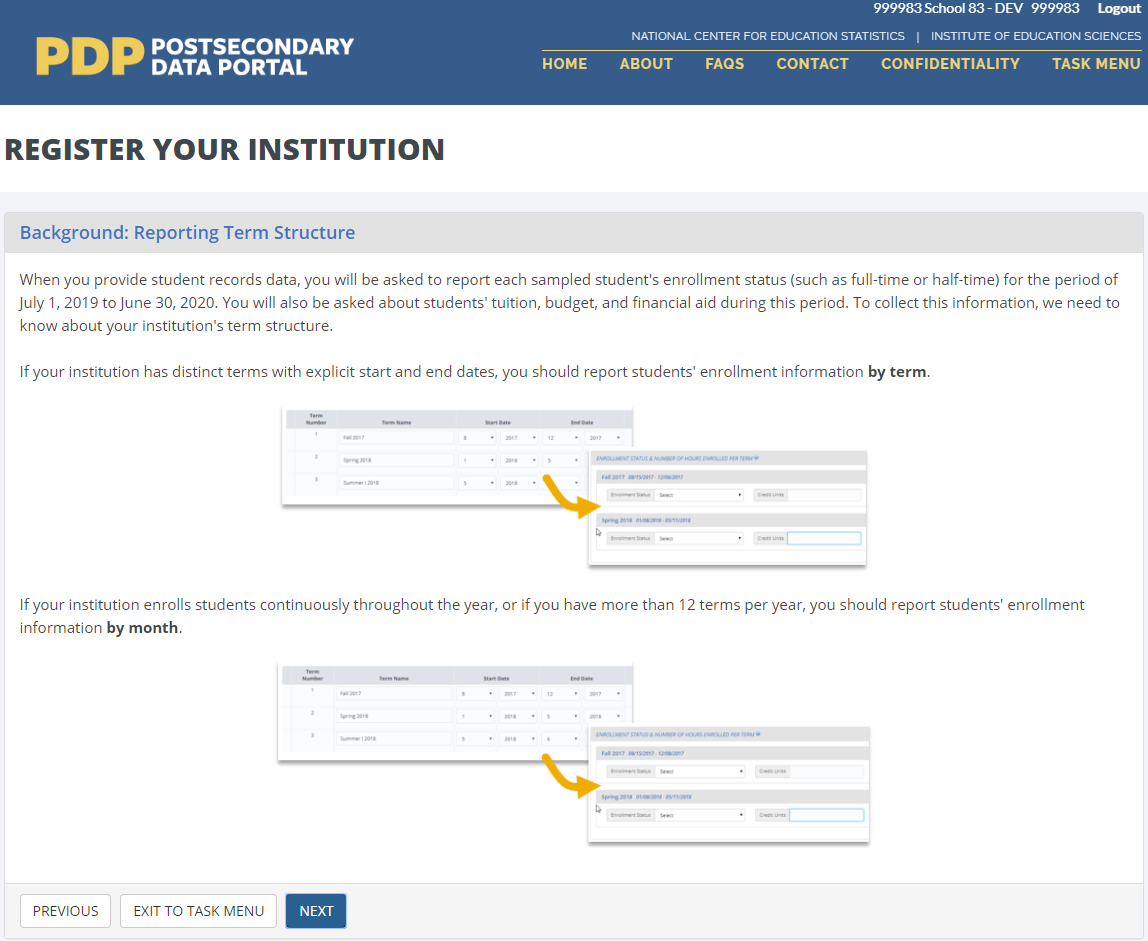Screen dimensions: 1148x941
Task: Click the PDP Postsecondary Data Portal logo
Action: [195, 57]
